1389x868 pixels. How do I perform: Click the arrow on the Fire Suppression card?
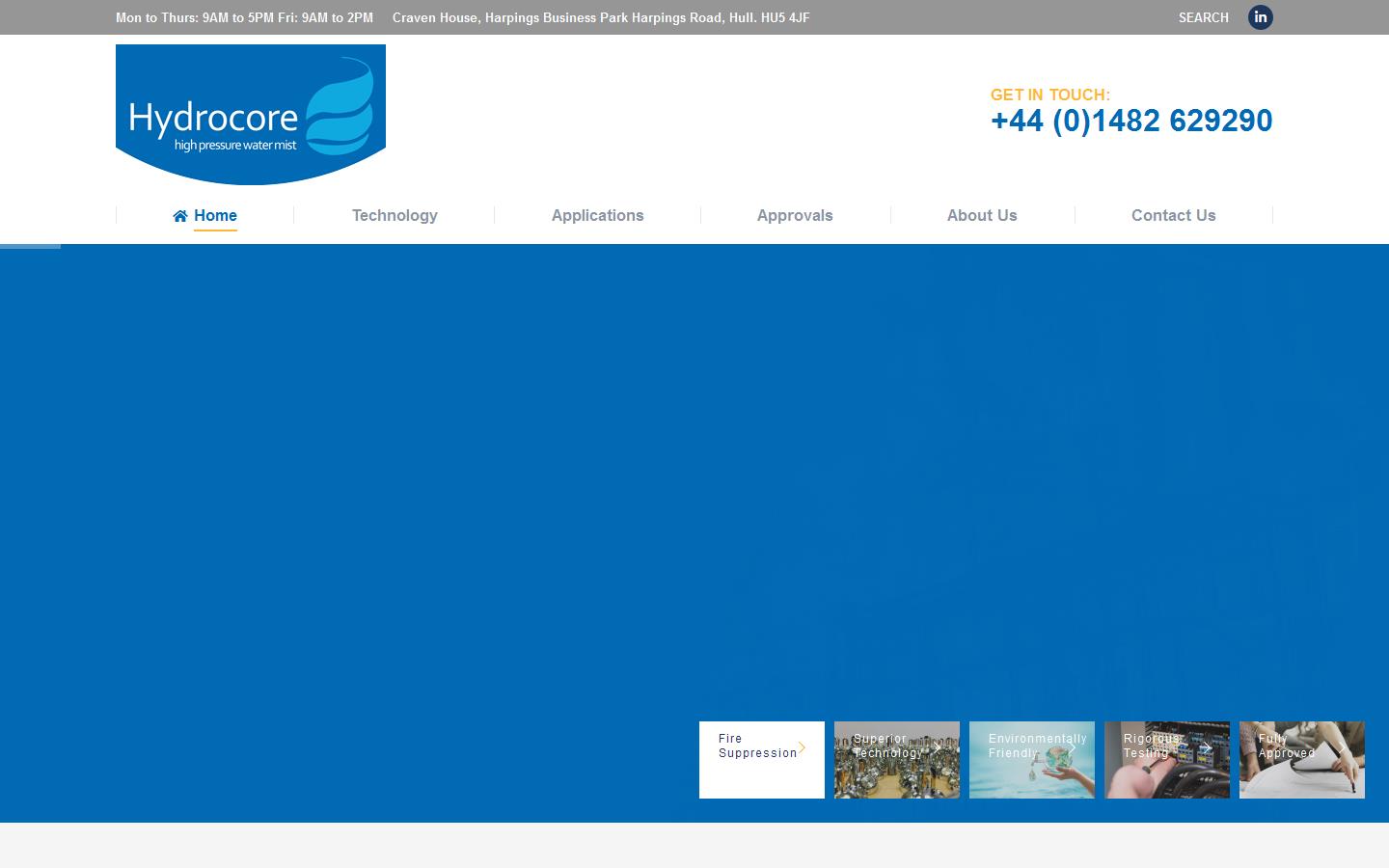point(802,747)
